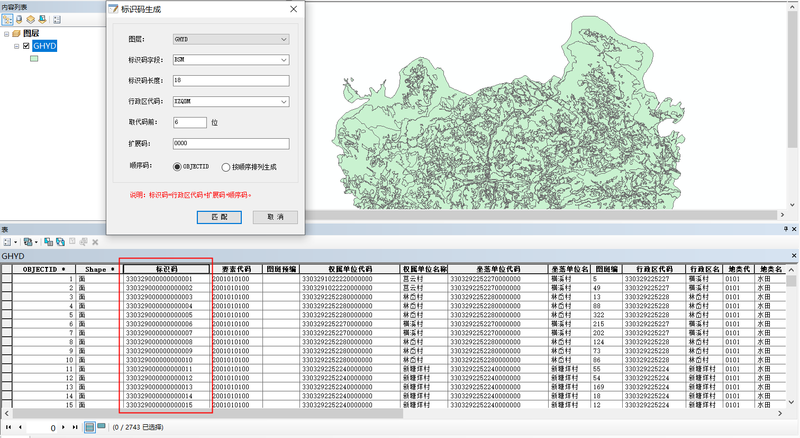Viewport: 800px width, 438px height.
Task: Go to last record in table
Action: tap(75, 427)
